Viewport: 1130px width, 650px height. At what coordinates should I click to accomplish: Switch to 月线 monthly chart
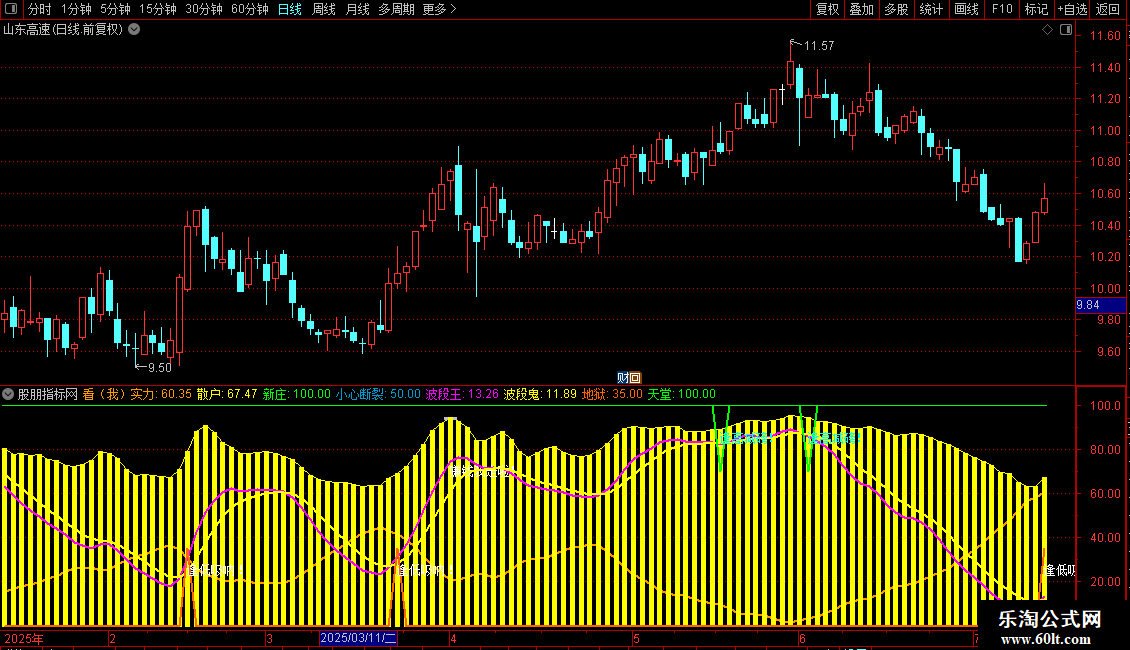point(357,9)
